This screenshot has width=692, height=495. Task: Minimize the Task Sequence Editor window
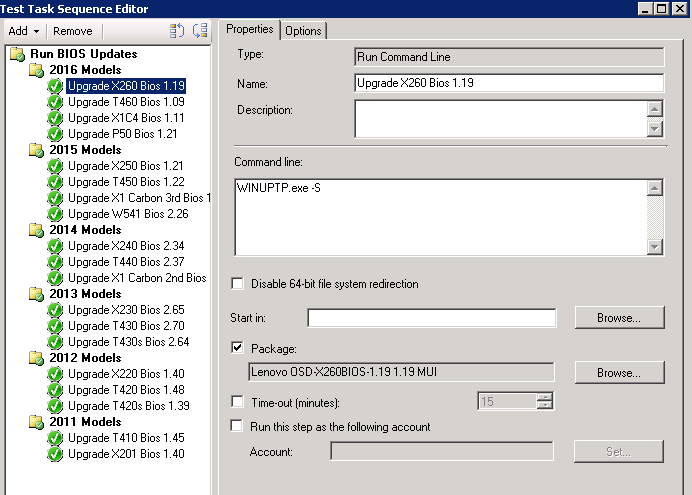pos(646,9)
